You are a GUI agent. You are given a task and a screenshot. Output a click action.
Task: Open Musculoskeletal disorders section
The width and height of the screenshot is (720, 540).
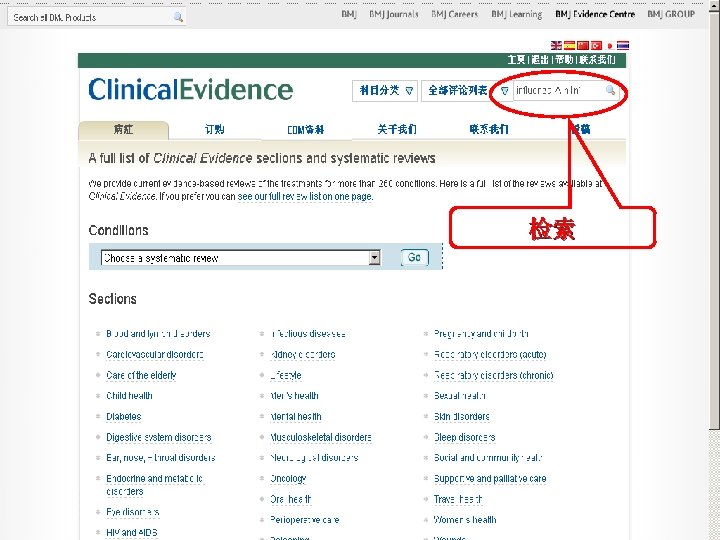(321, 437)
